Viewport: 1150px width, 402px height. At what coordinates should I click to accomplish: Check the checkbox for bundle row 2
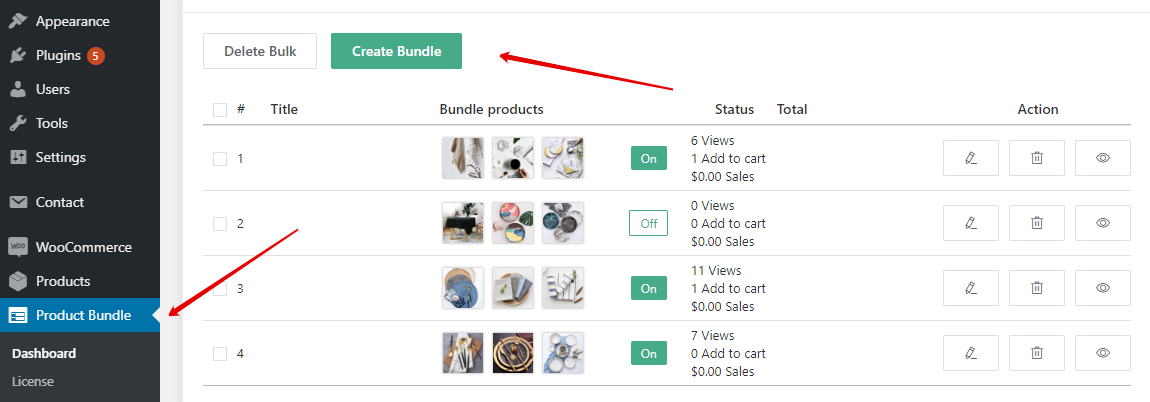(220, 223)
